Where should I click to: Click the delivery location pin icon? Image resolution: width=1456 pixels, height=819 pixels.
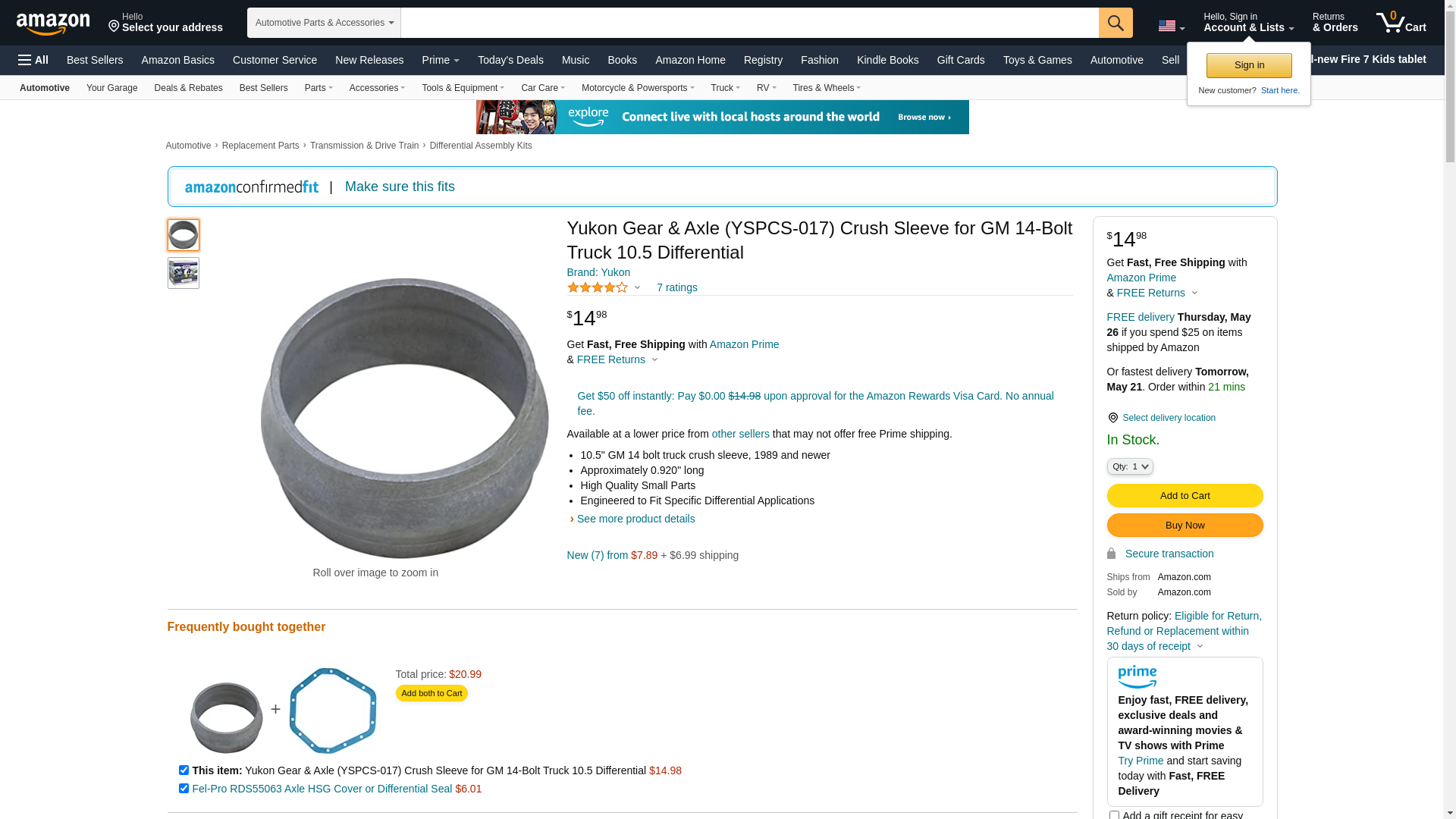click(x=1112, y=418)
